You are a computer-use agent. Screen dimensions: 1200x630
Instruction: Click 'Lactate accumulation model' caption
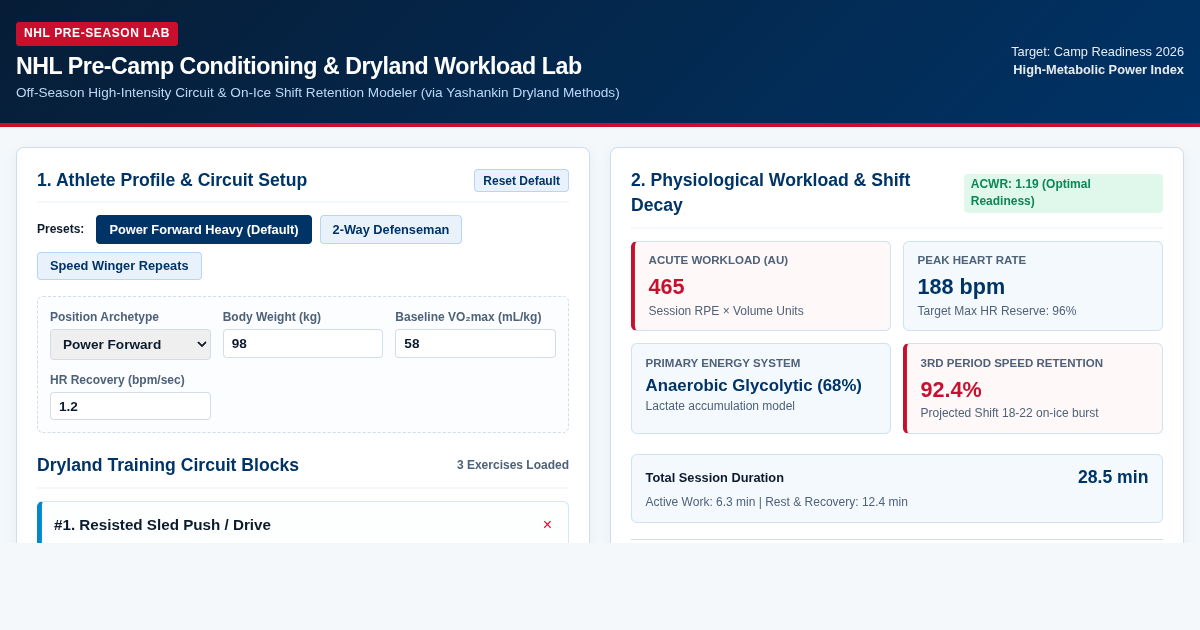coord(720,406)
